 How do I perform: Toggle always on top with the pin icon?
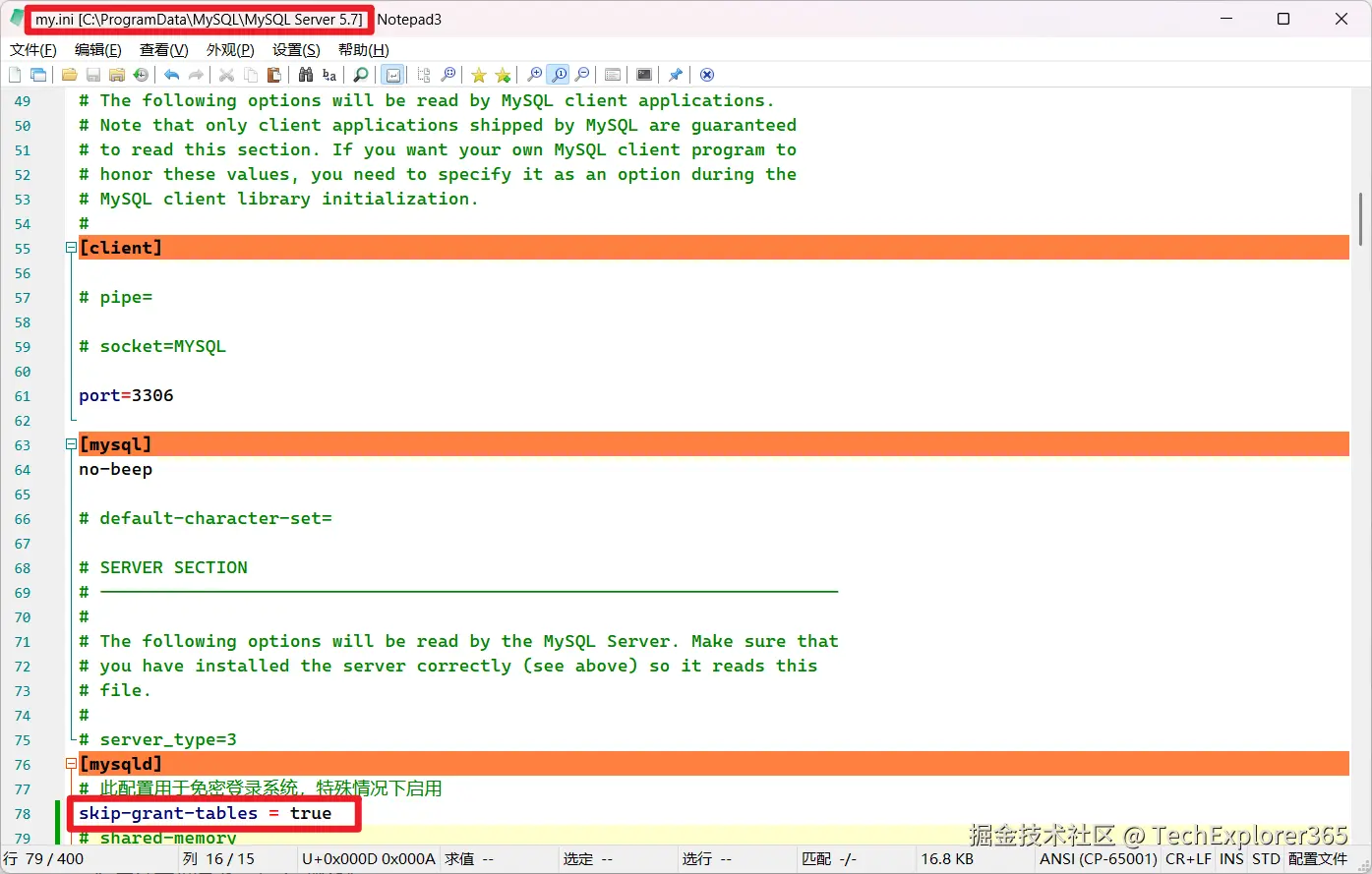click(x=676, y=75)
